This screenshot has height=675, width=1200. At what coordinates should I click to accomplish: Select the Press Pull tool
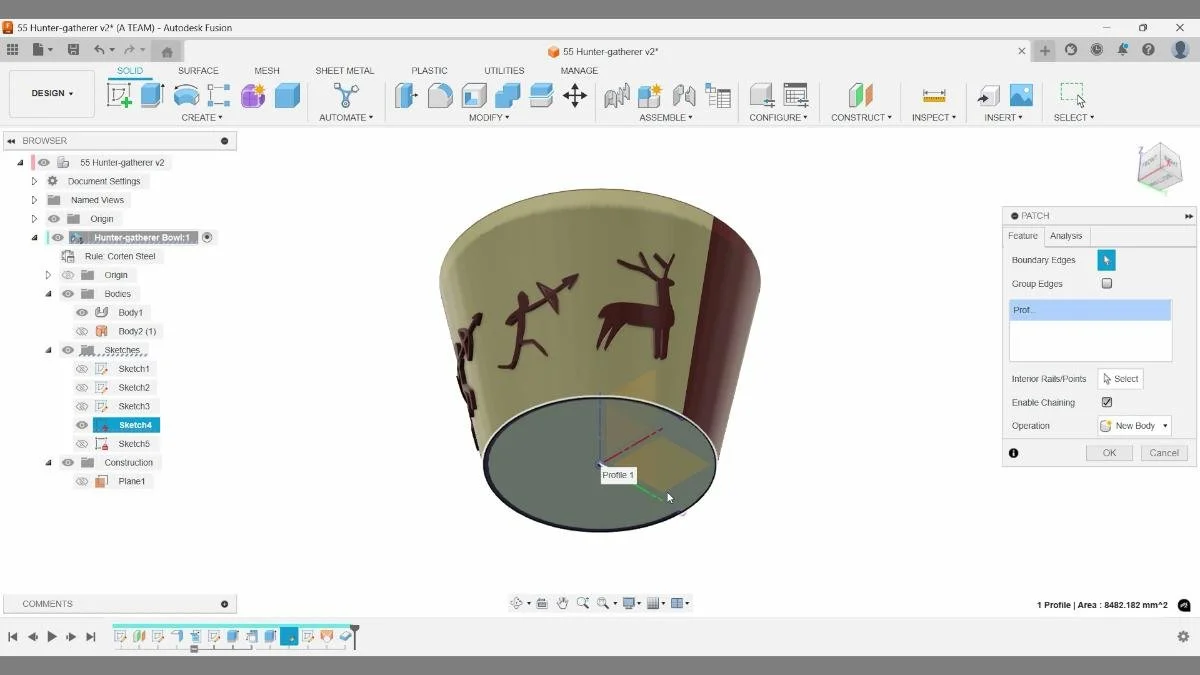click(404, 96)
